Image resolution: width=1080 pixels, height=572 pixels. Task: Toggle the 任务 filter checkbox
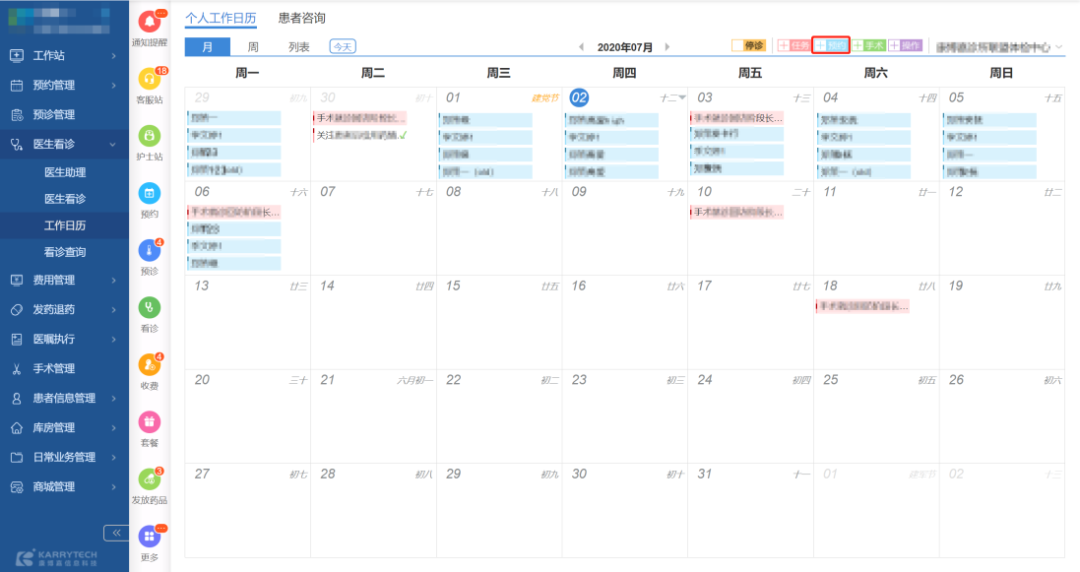[x=784, y=46]
